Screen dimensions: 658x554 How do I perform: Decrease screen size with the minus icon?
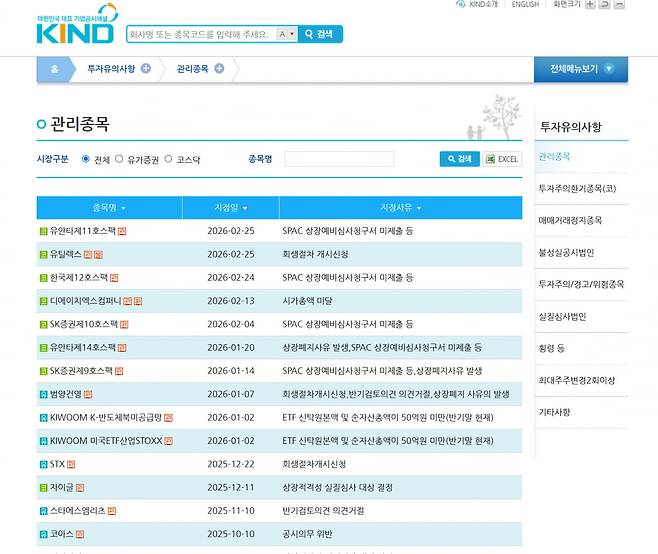pyautogui.click(x=619, y=5)
